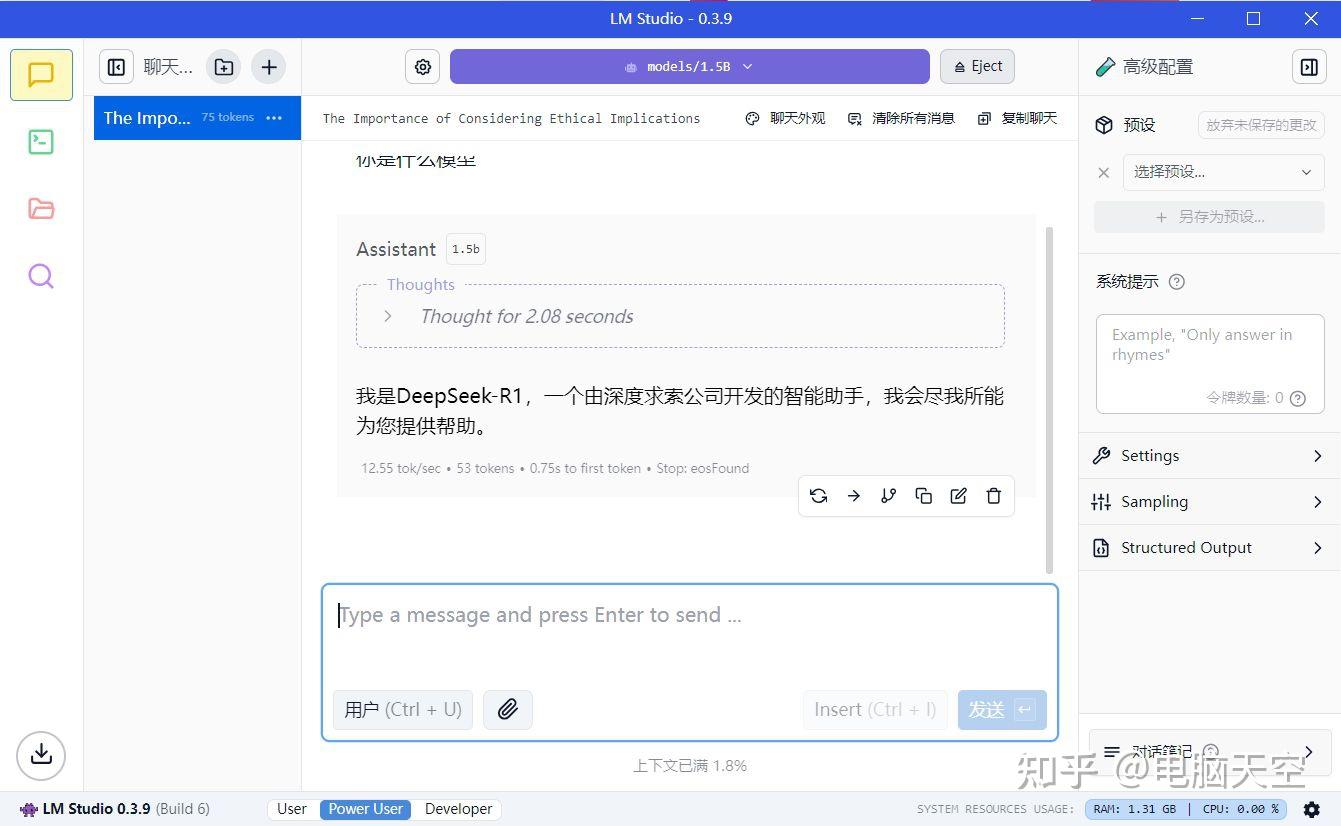1341x826 pixels.
Task: Open My Models folder in sidebar
Action: click(41, 209)
